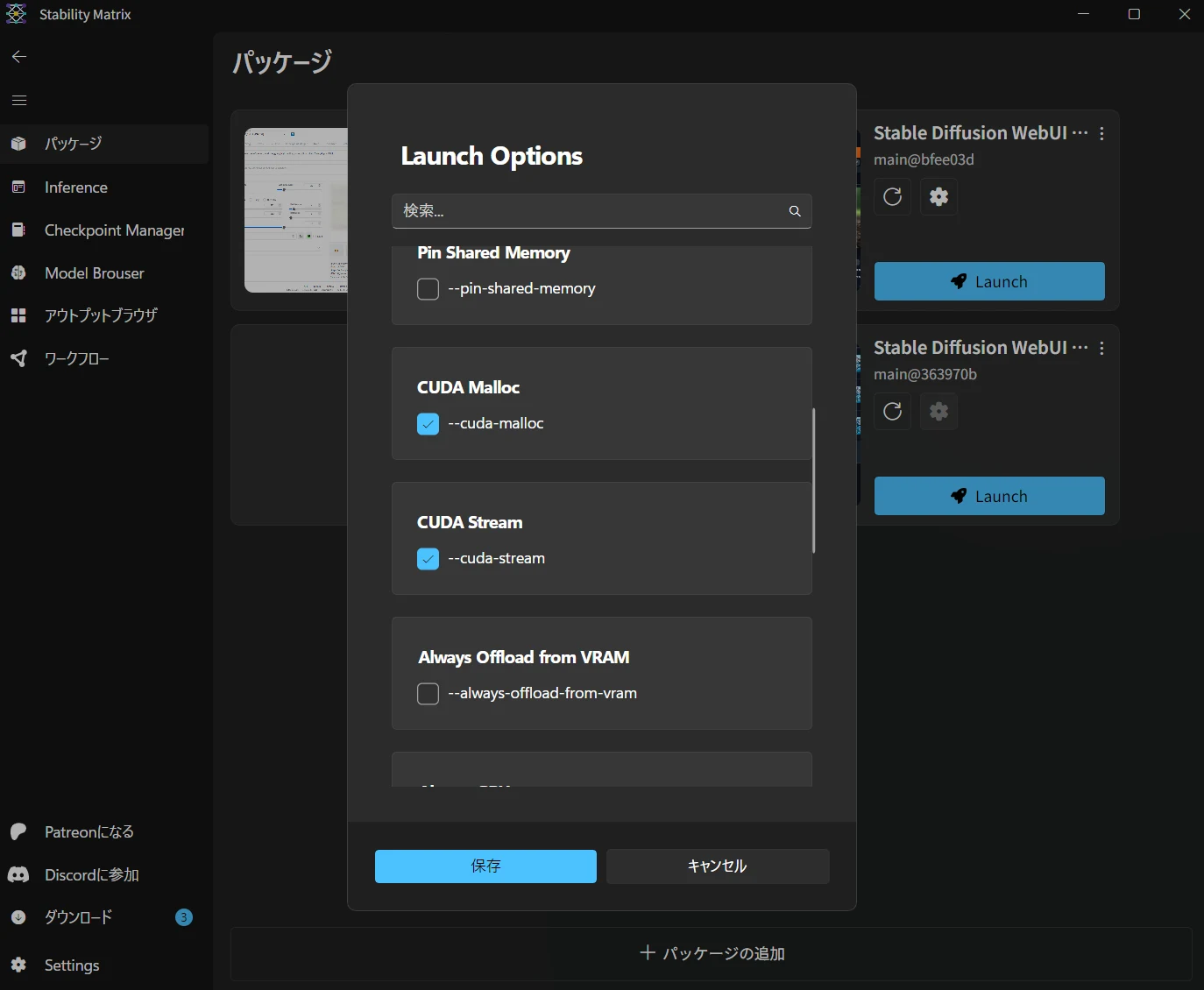Open gear settings for main@363970b package
This screenshot has height=990, width=1204.
point(939,411)
